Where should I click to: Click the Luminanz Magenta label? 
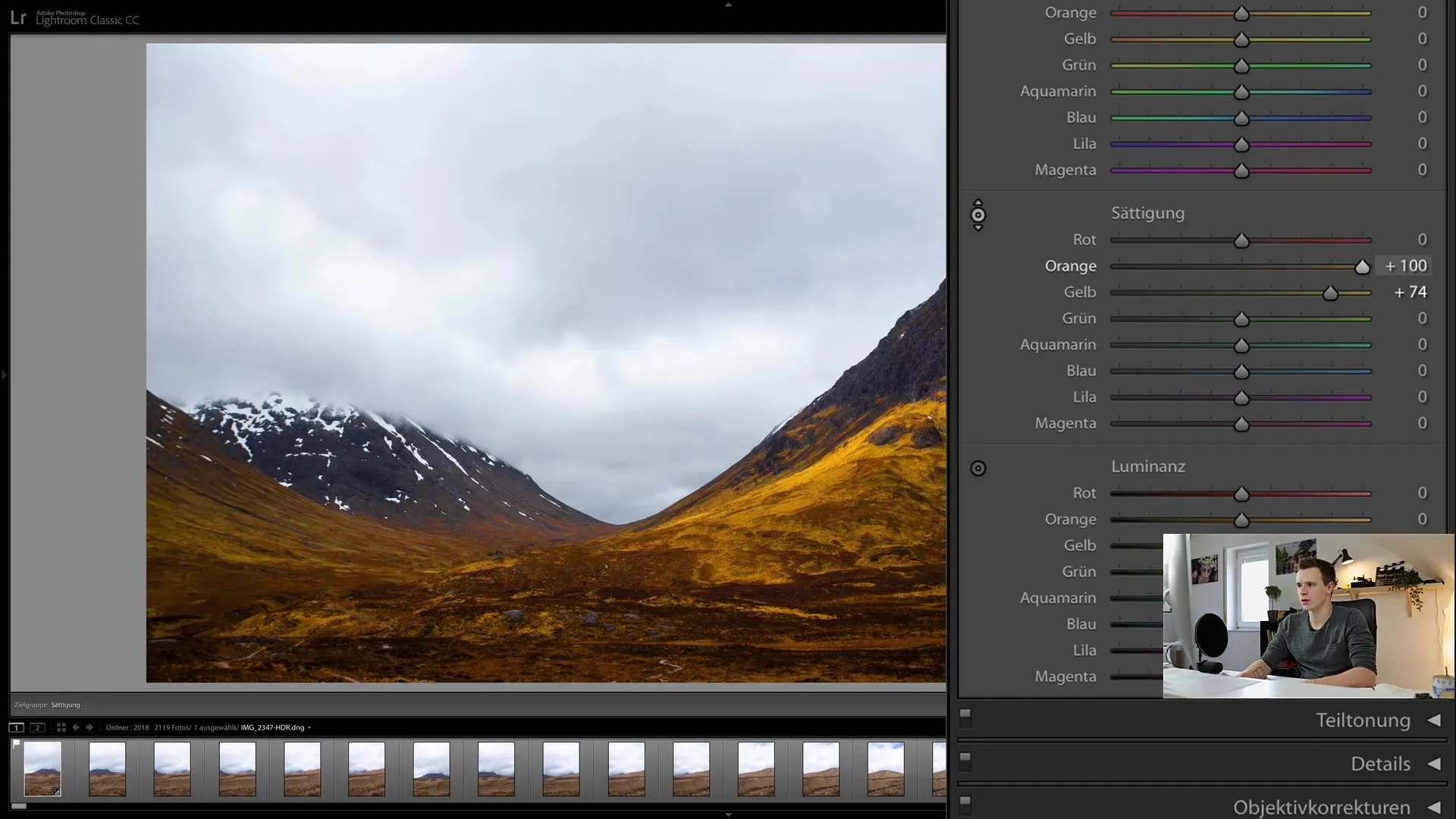tap(1065, 676)
